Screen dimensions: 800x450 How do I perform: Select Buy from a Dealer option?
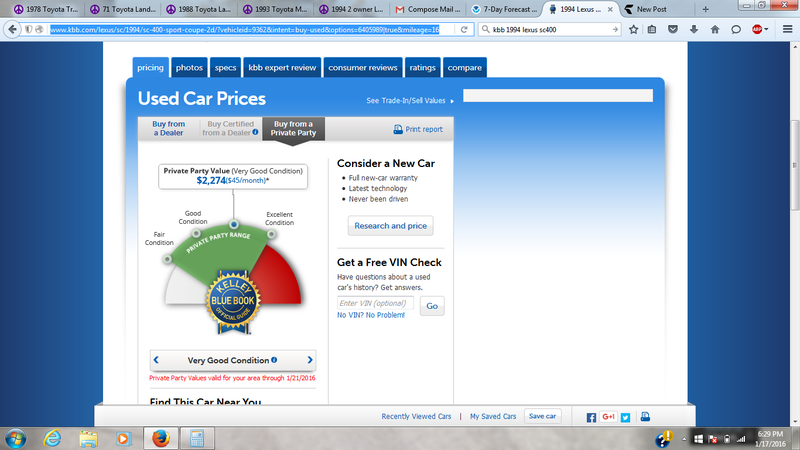tap(168, 128)
